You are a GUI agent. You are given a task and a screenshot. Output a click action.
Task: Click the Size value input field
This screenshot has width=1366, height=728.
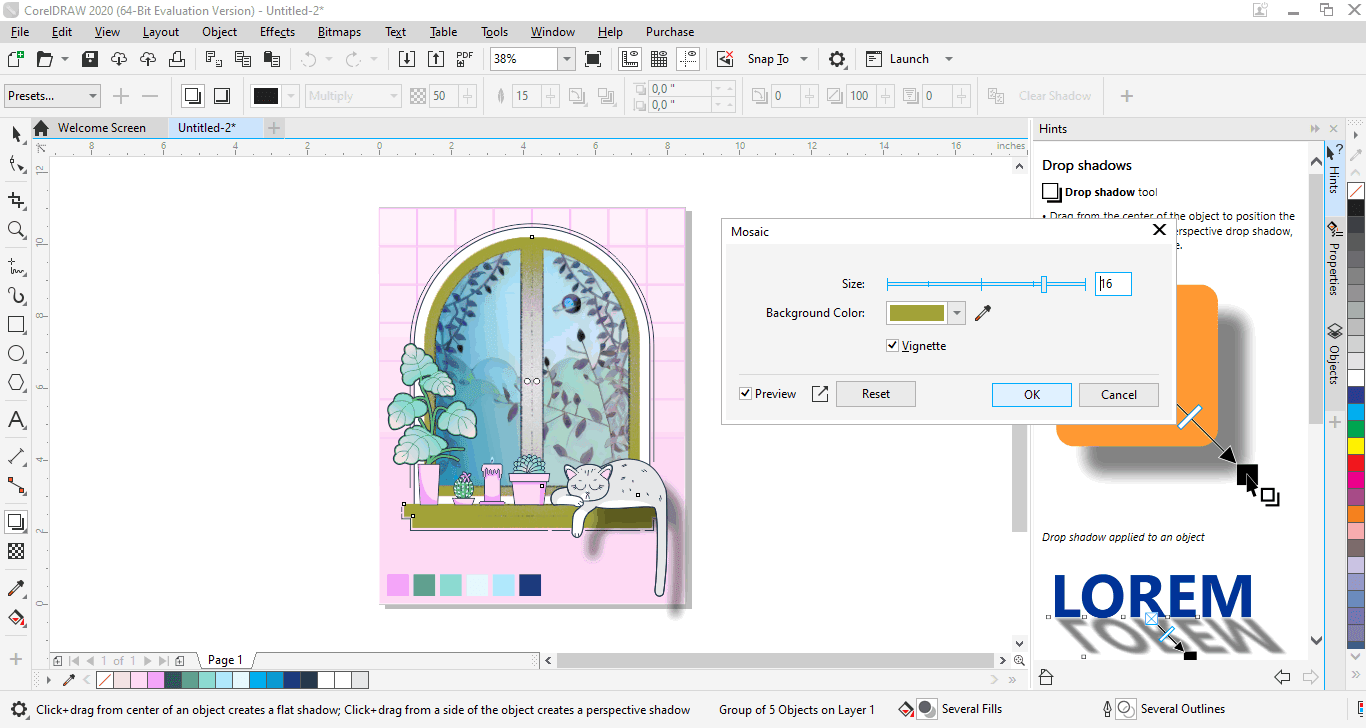pyautogui.click(x=1112, y=283)
